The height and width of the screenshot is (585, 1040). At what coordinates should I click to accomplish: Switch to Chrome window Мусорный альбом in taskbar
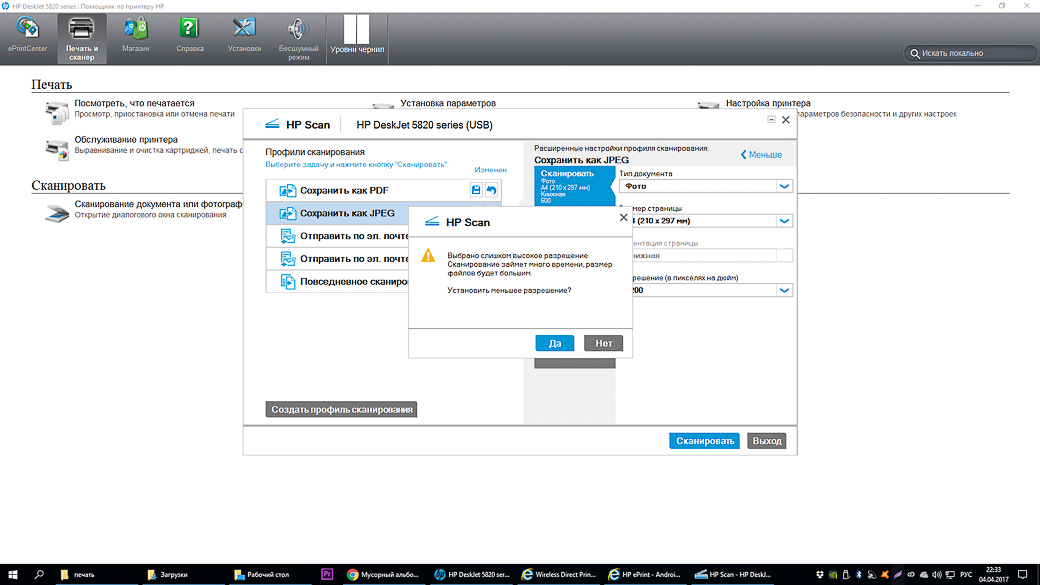click(383, 574)
